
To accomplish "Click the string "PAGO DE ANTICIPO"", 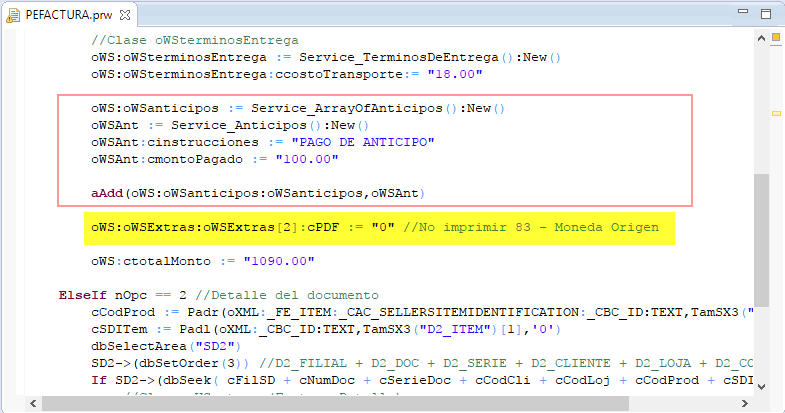I will (362, 142).
